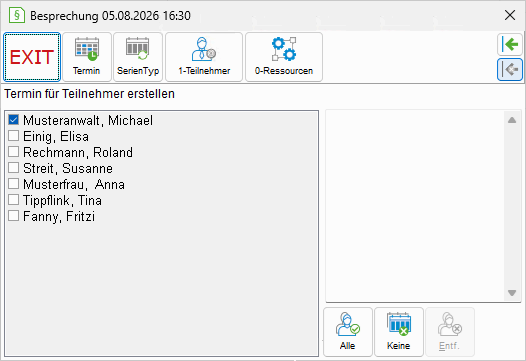Open the 1-Teilnehmer participants tab

tap(204, 57)
